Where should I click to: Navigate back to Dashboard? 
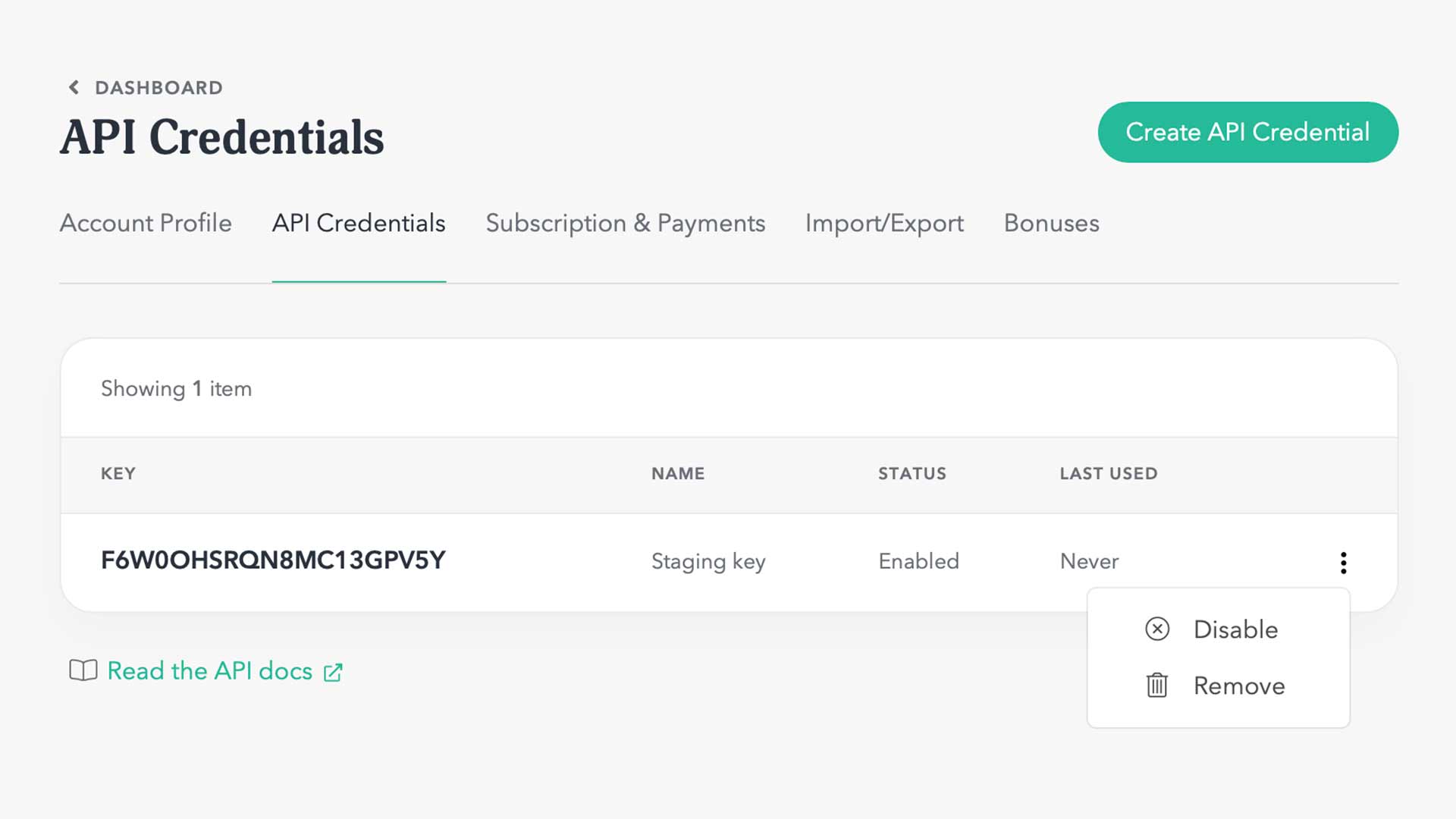point(158,87)
